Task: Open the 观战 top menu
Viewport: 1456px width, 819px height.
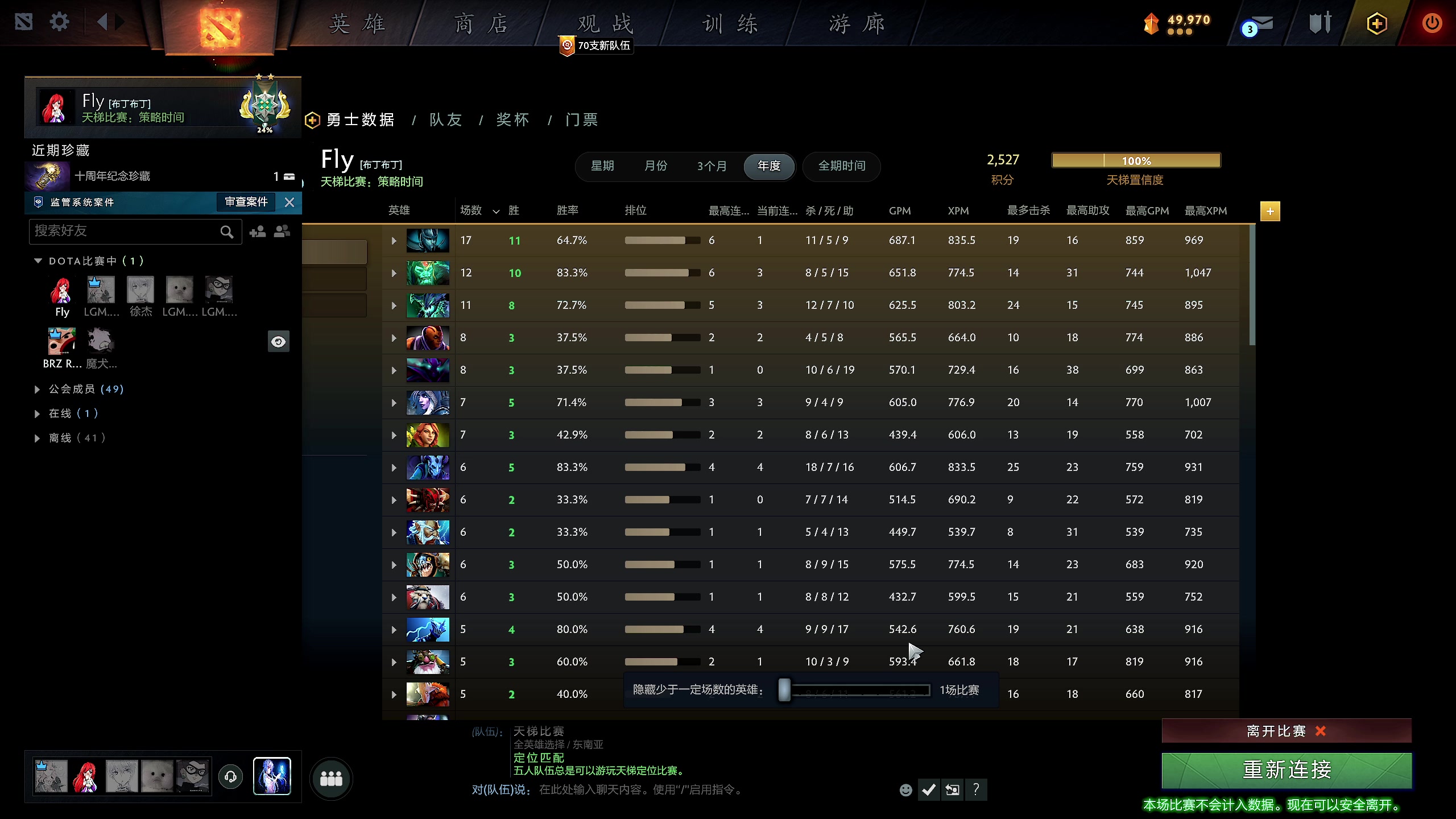Action: [x=605, y=24]
